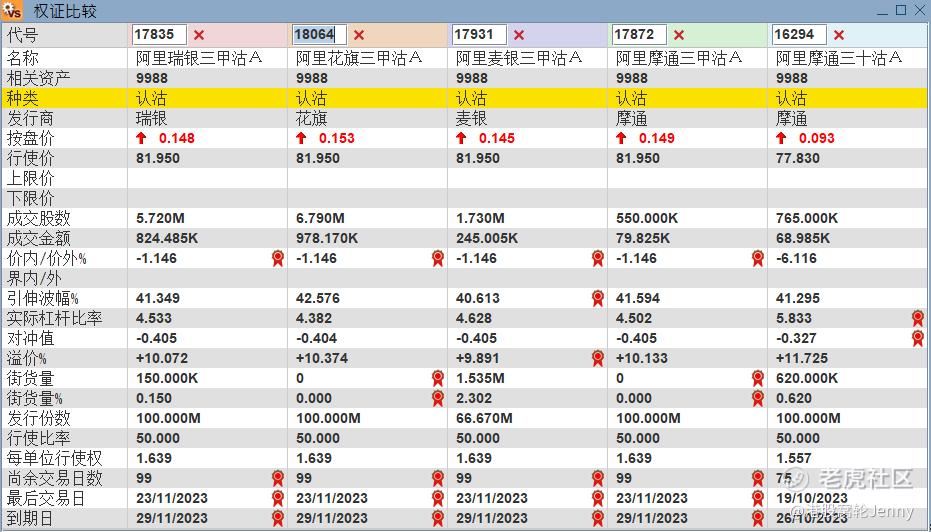Click the 引伸波幅 value 42.576
The height and width of the screenshot is (532, 931).
[318, 298]
